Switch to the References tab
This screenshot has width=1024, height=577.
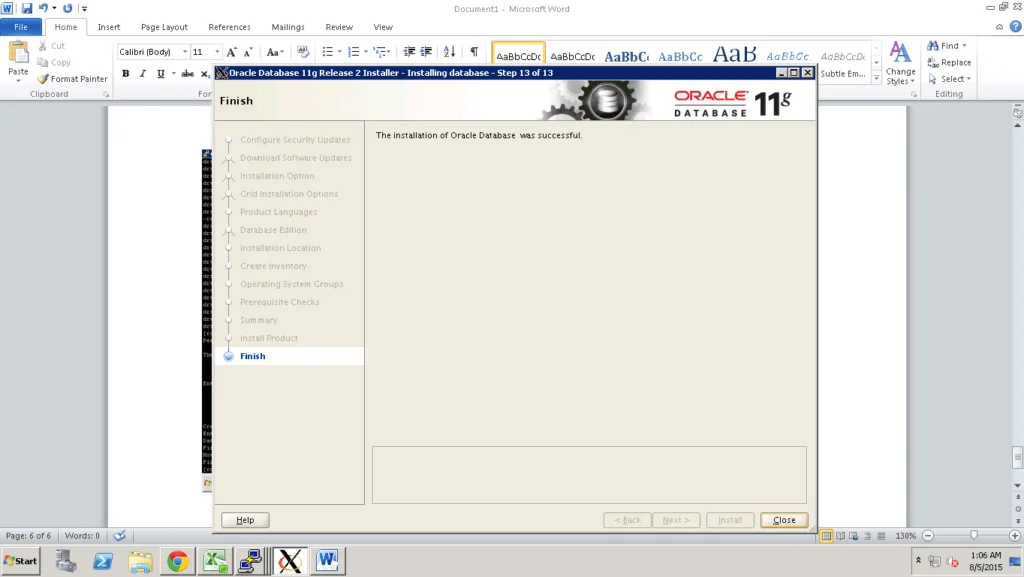[x=229, y=27]
